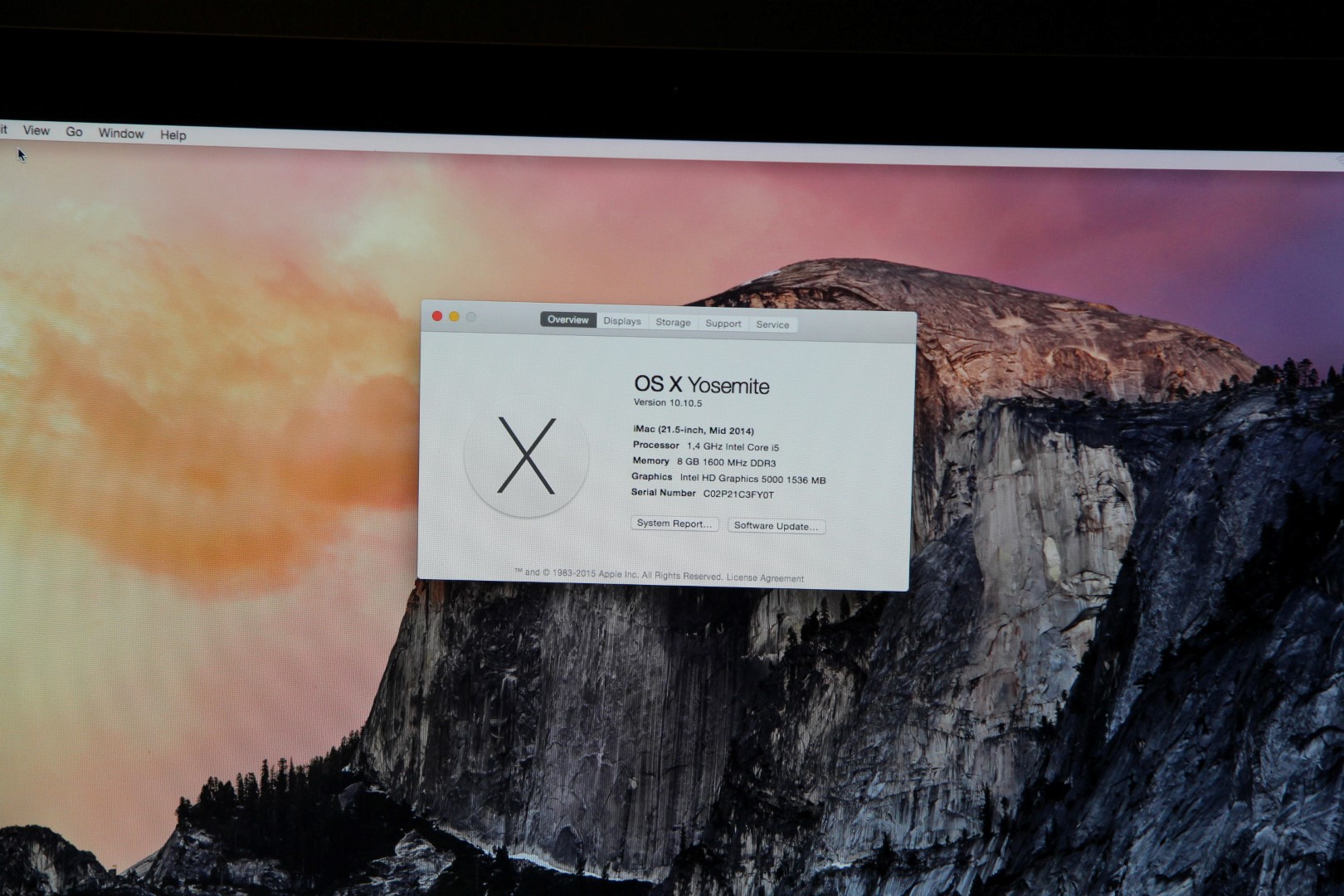This screenshot has width=1344, height=896.
Task: Click the serial number C02P21C3FY0T
Action: (x=738, y=494)
